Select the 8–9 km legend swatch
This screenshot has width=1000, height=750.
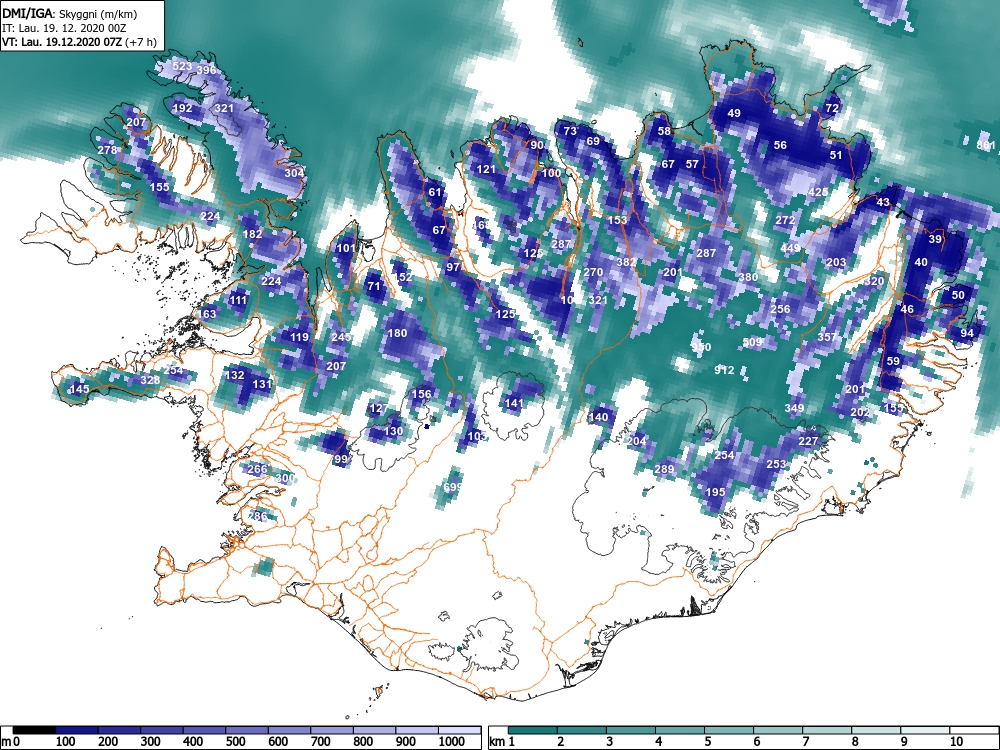[x=876, y=730]
